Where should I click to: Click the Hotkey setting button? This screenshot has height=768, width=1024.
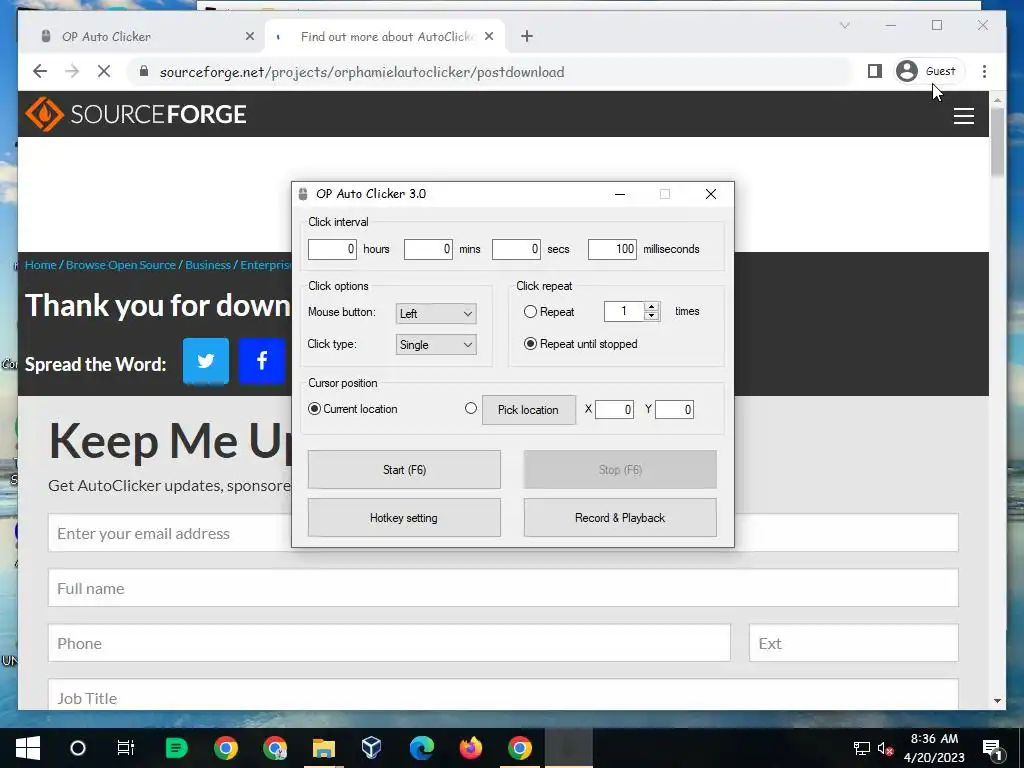404,518
